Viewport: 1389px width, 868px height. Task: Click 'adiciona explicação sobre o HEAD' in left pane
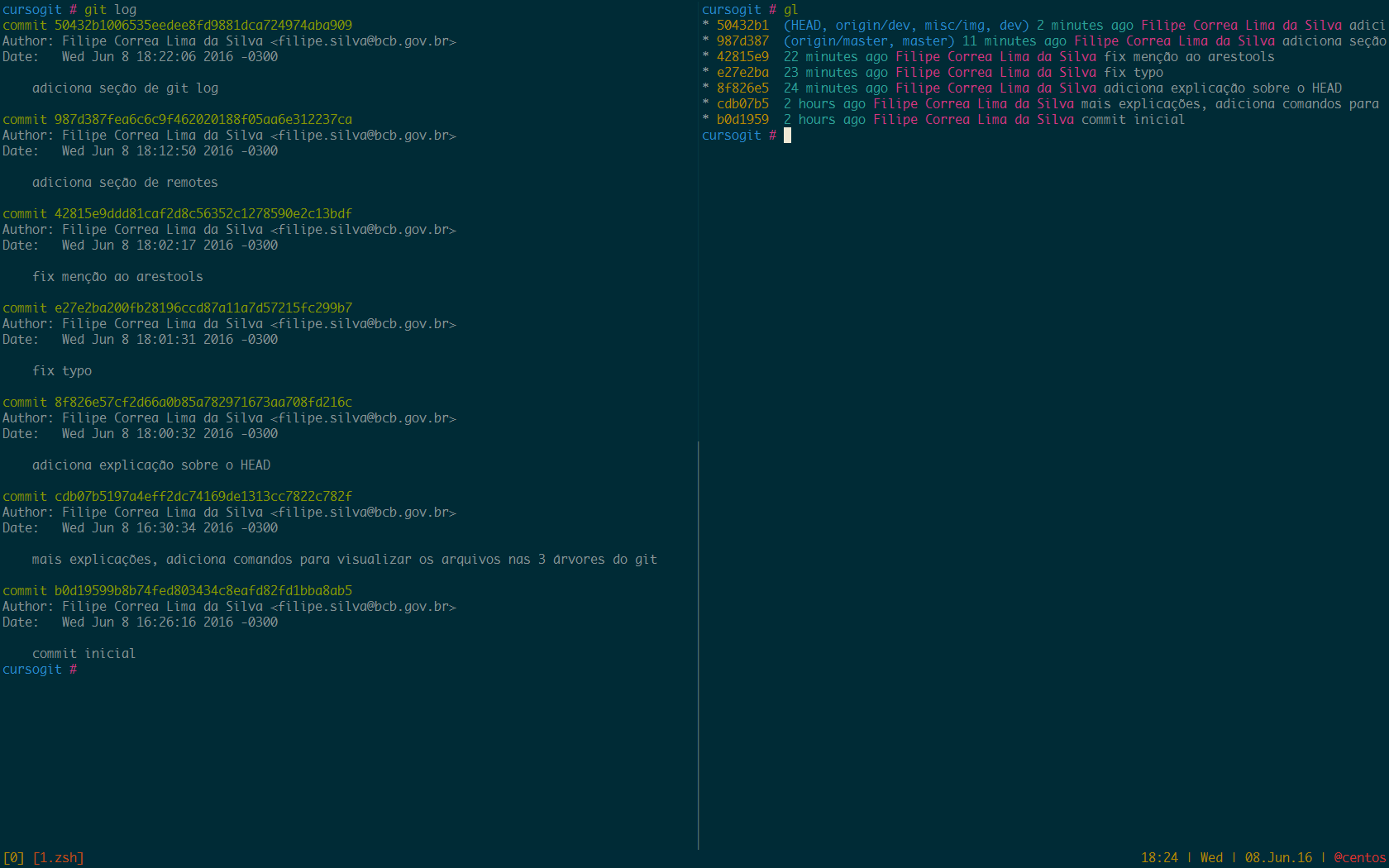point(151,465)
